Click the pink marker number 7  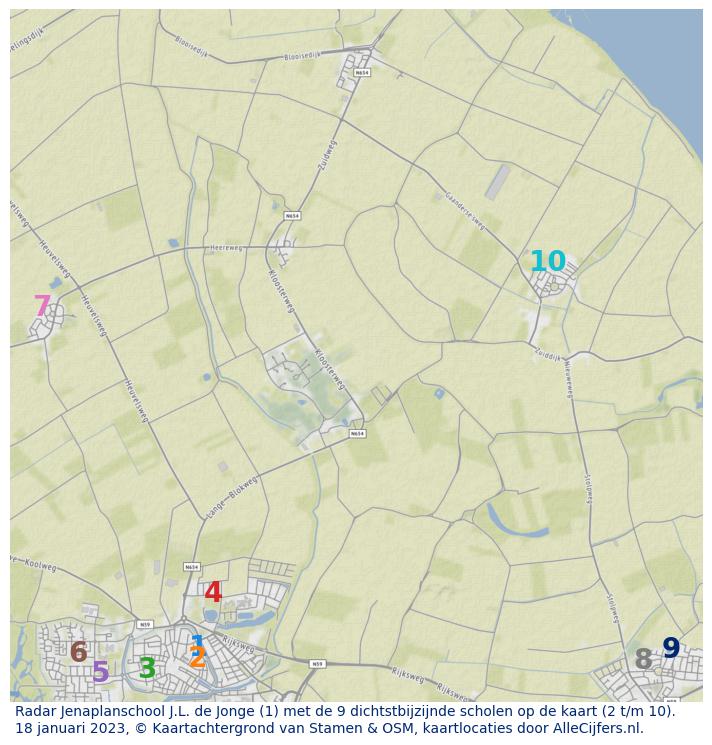click(x=42, y=307)
